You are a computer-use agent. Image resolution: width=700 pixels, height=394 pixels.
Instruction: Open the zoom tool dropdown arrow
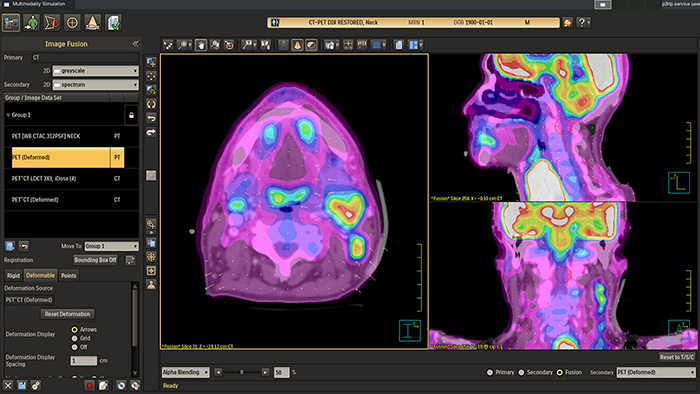click(x=190, y=45)
